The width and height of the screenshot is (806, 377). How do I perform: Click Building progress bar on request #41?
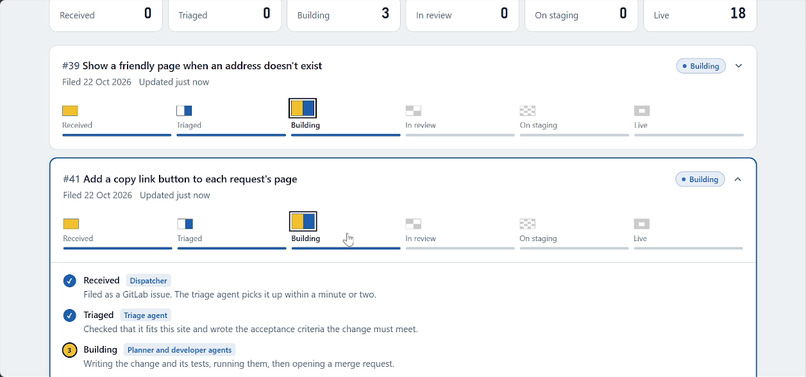pos(346,248)
